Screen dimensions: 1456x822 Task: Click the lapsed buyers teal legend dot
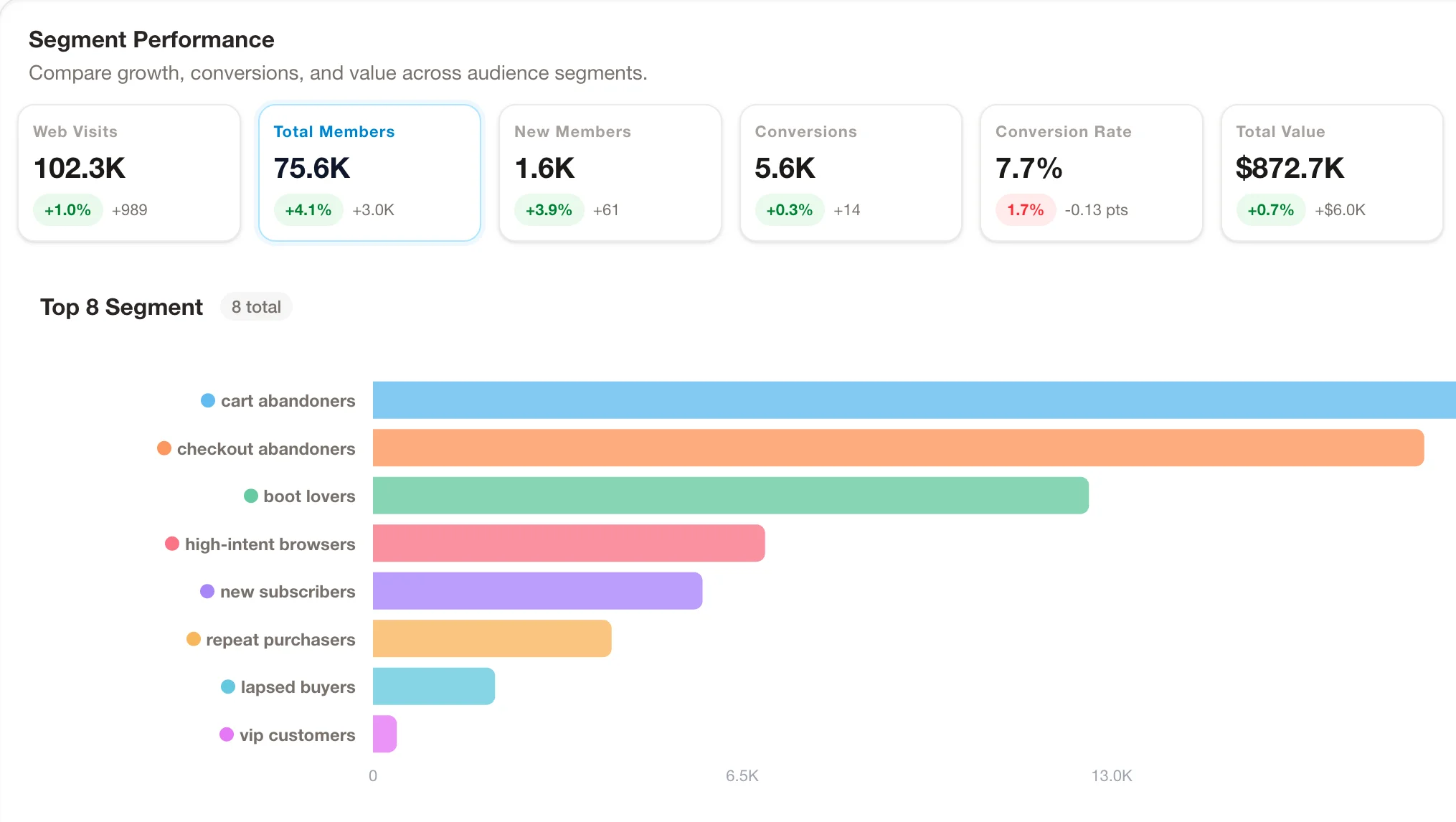(228, 686)
